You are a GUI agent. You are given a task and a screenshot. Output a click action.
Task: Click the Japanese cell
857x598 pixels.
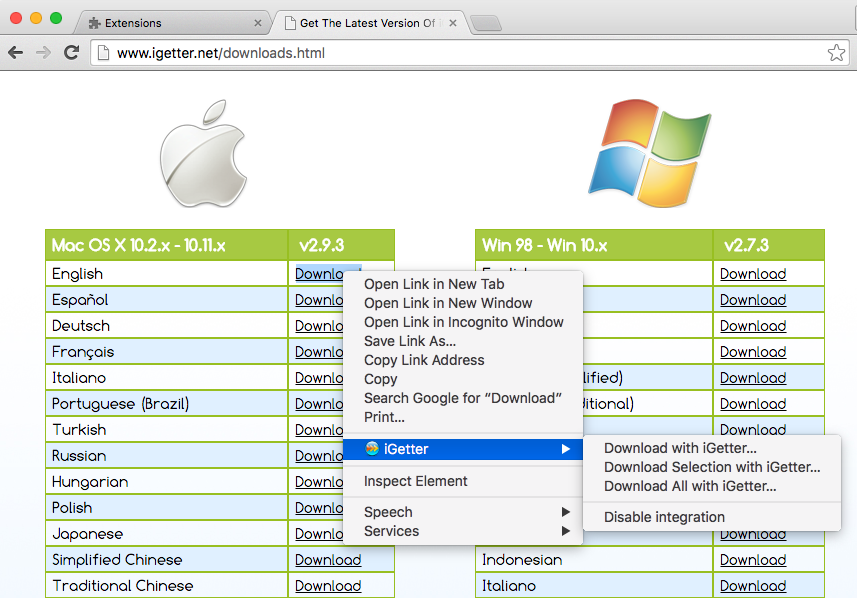point(167,534)
